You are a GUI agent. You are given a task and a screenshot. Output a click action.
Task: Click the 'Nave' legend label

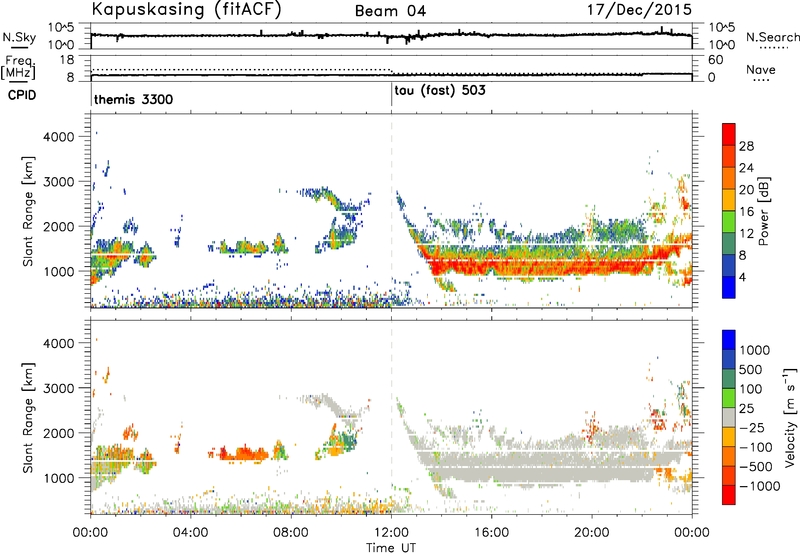pos(761,69)
